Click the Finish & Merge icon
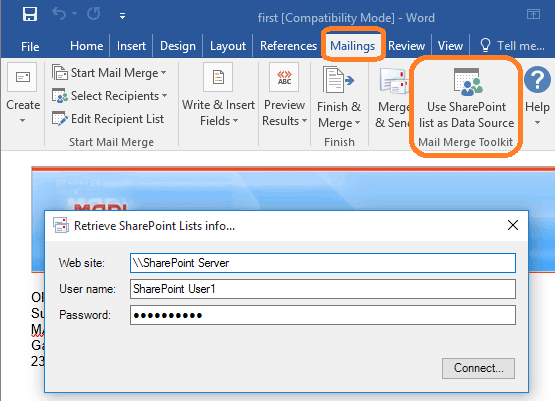Viewport: 555px width, 401px height. tap(338, 80)
